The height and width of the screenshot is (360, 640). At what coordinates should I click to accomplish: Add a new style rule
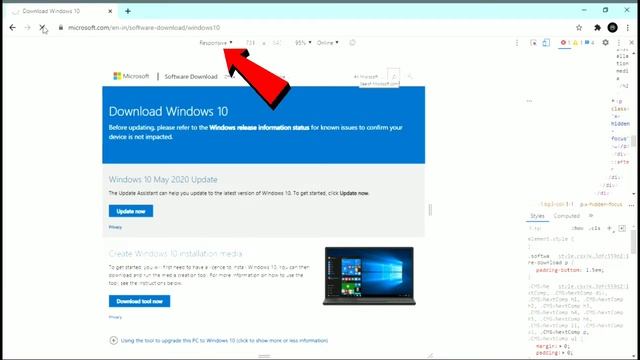point(609,228)
